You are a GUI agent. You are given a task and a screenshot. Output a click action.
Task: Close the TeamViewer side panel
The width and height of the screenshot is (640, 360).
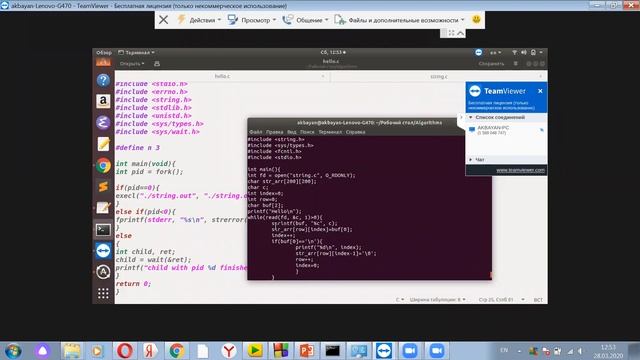[540, 91]
